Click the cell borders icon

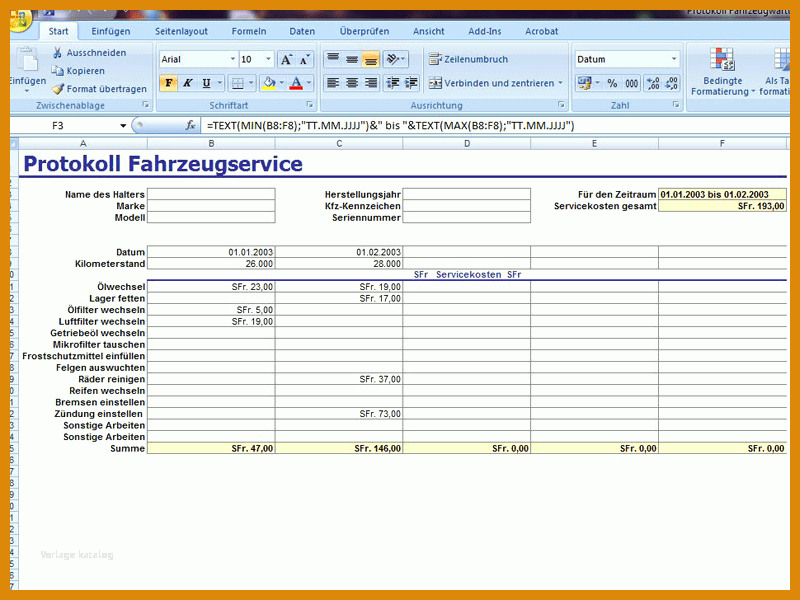click(x=238, y=83)
